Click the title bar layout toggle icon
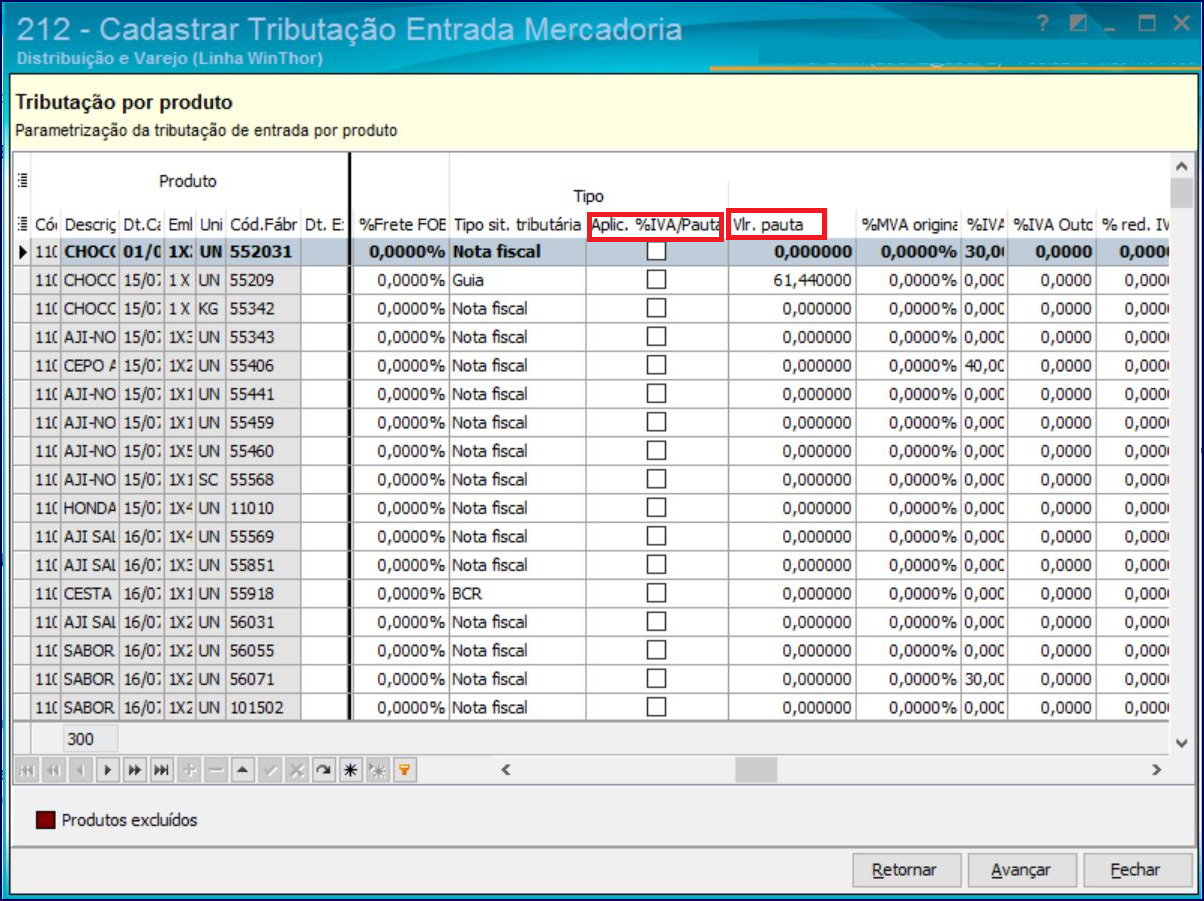 click(1078, 24)
